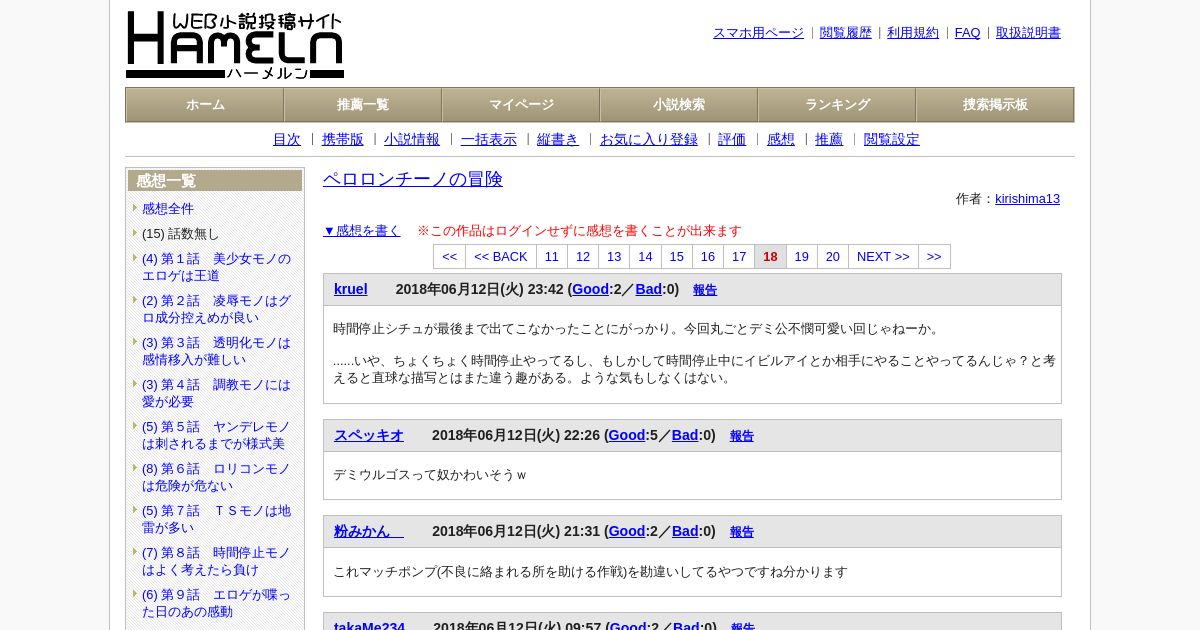Switch to 携帯版 link
The height and width of the screenshot is (630, 1200).
click(343, 140)
